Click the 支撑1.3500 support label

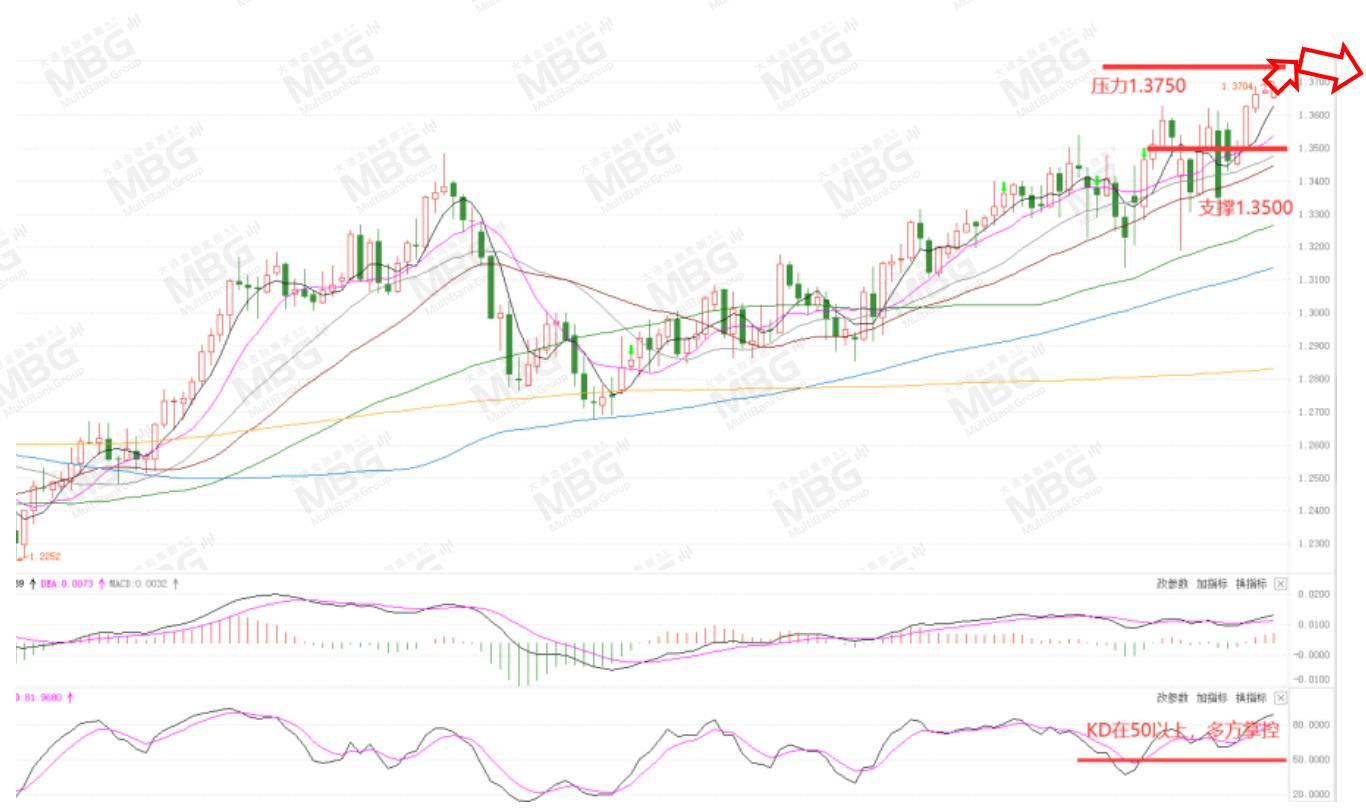point(1245,208)
